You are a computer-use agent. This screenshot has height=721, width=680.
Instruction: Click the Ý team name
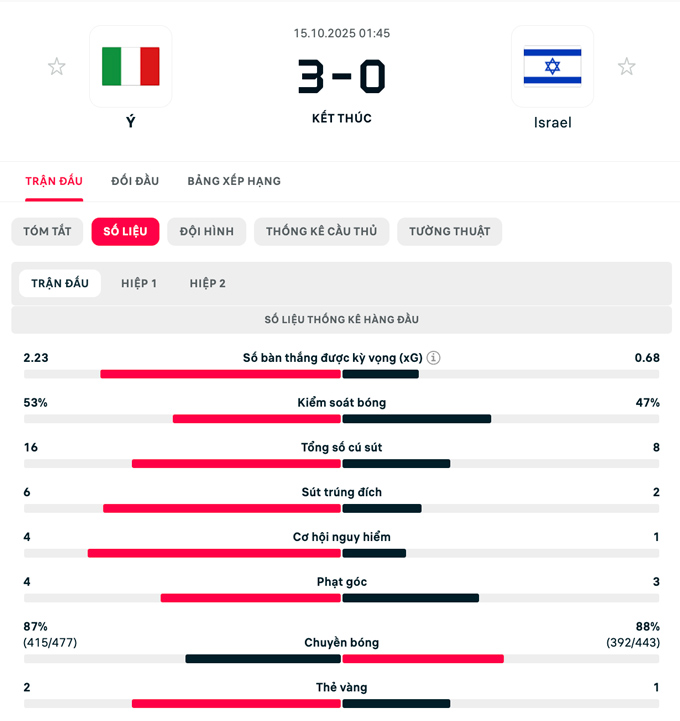click(x=131, y=122)
